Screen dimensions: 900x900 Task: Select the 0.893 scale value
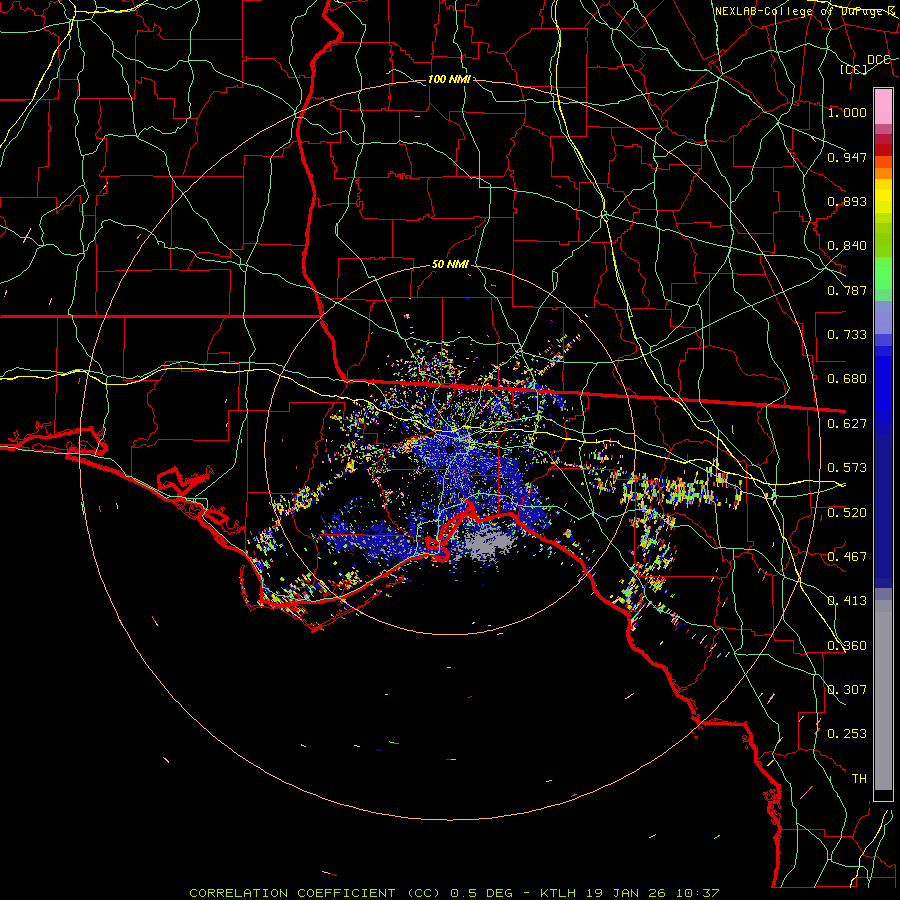point(847,201)
